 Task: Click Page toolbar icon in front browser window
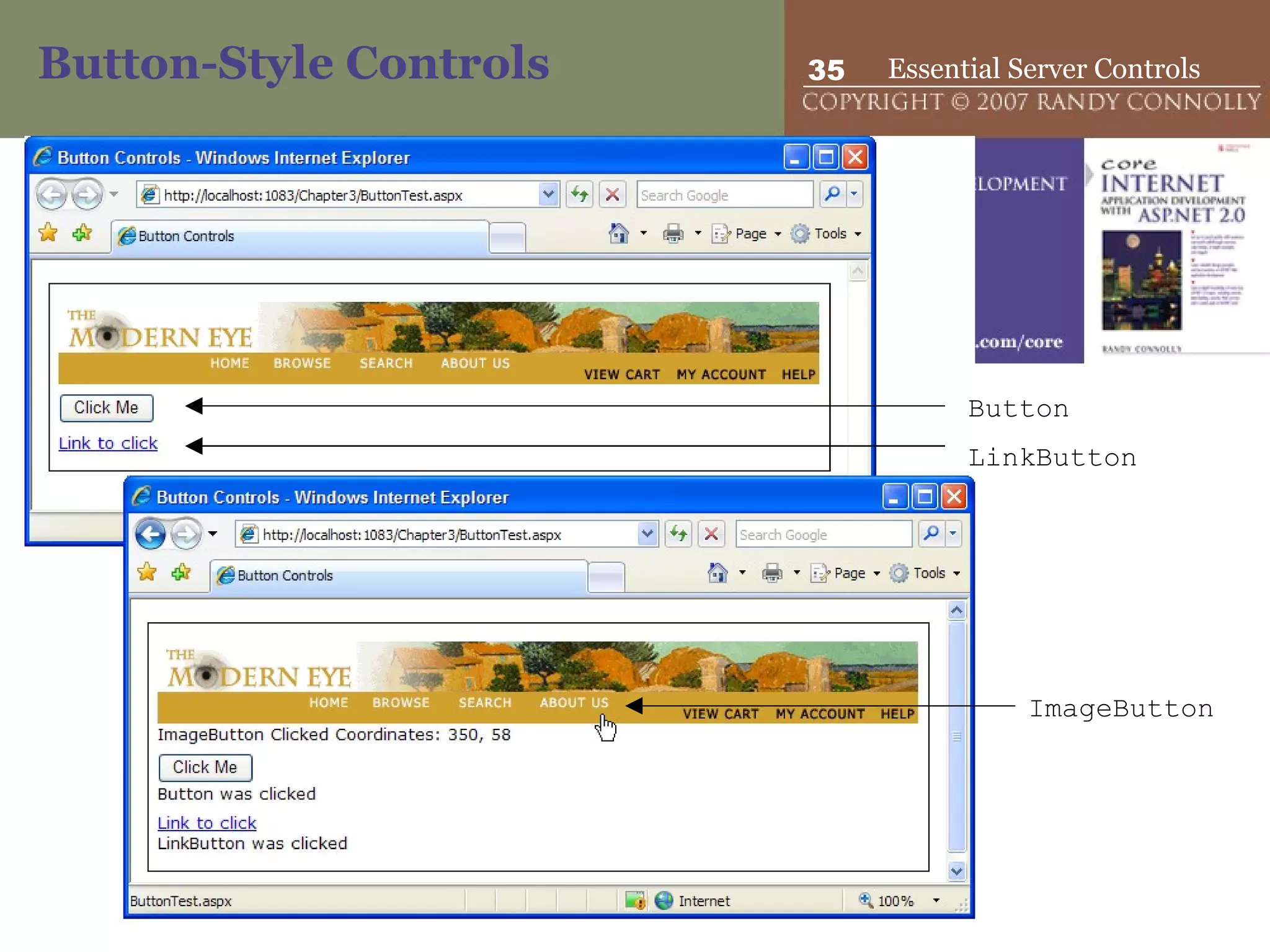click(x=820, y=573)
